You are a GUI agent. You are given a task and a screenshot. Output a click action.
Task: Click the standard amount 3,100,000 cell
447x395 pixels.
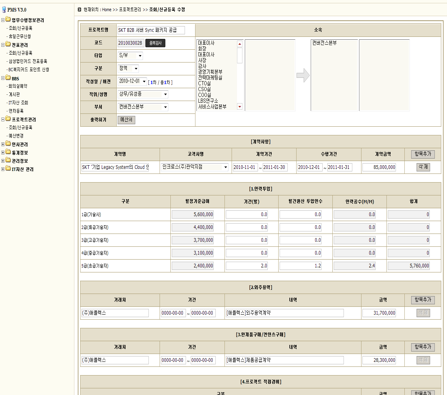(193, 253)
